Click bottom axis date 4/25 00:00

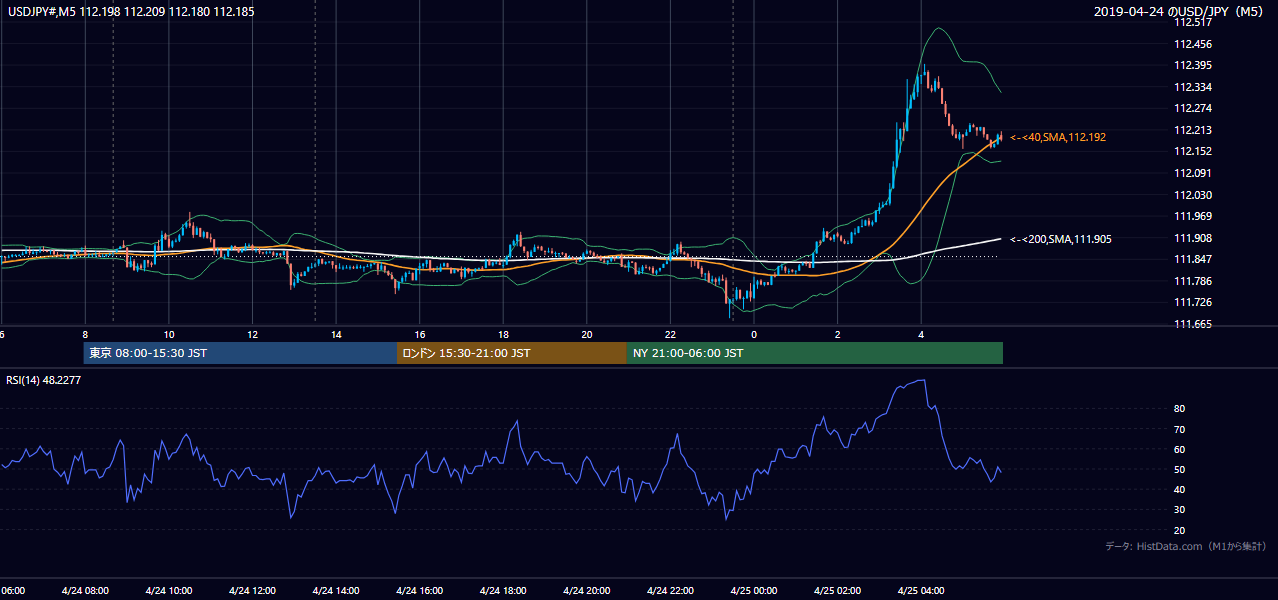(754, 591)
